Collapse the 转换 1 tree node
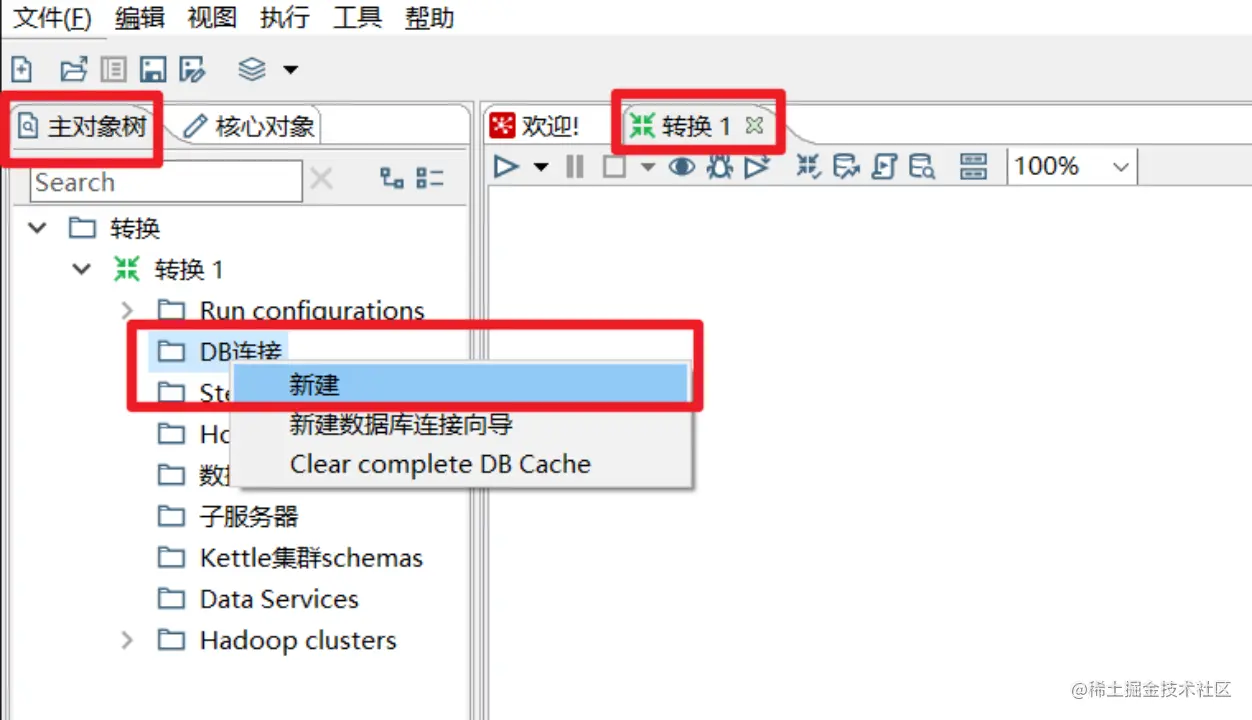The height and width of the screenshot is (720, 1252). click(x=82, y=269)
